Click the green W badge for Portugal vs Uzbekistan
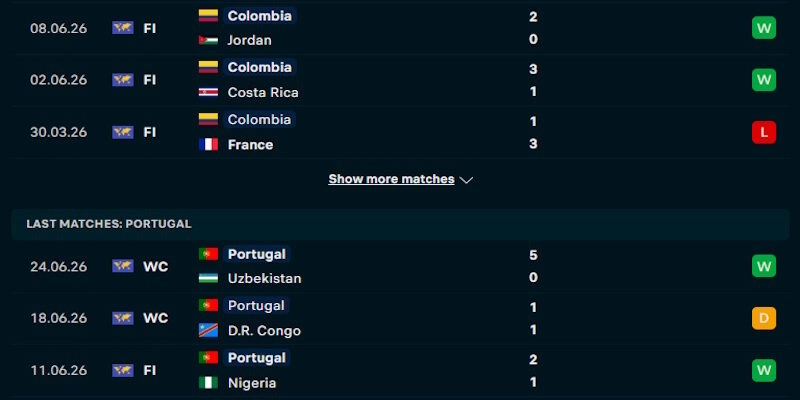Viewport: 800px width, 400px height. pos(763,266)
